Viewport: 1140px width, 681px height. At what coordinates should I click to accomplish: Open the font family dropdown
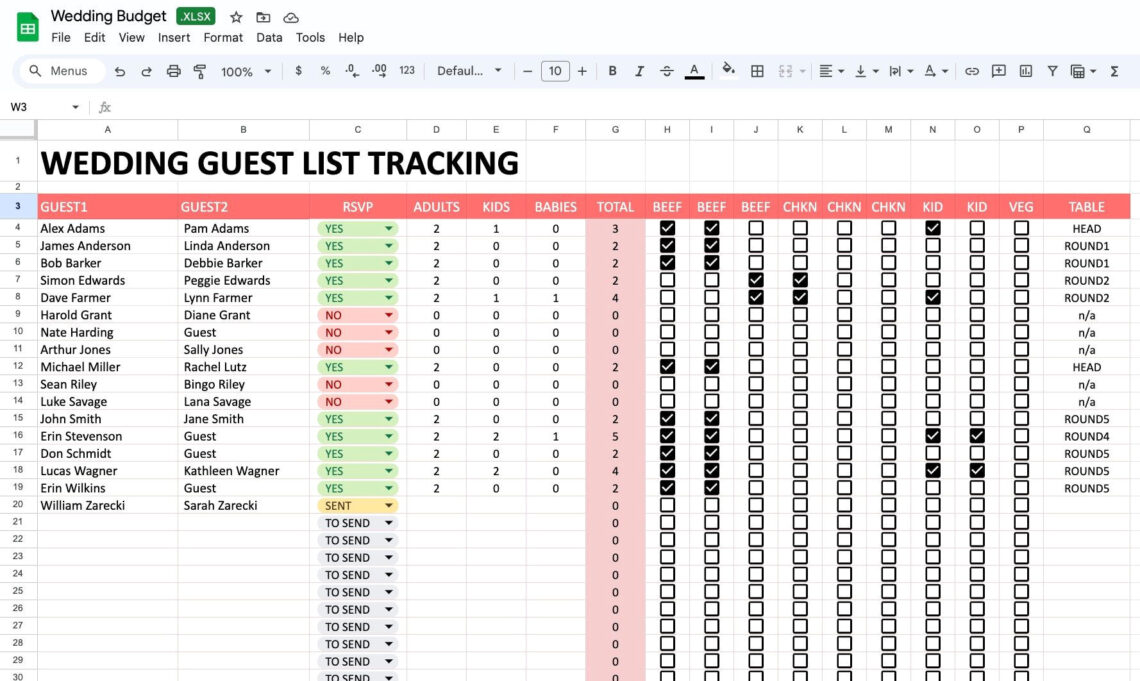[x=470, y=71]
